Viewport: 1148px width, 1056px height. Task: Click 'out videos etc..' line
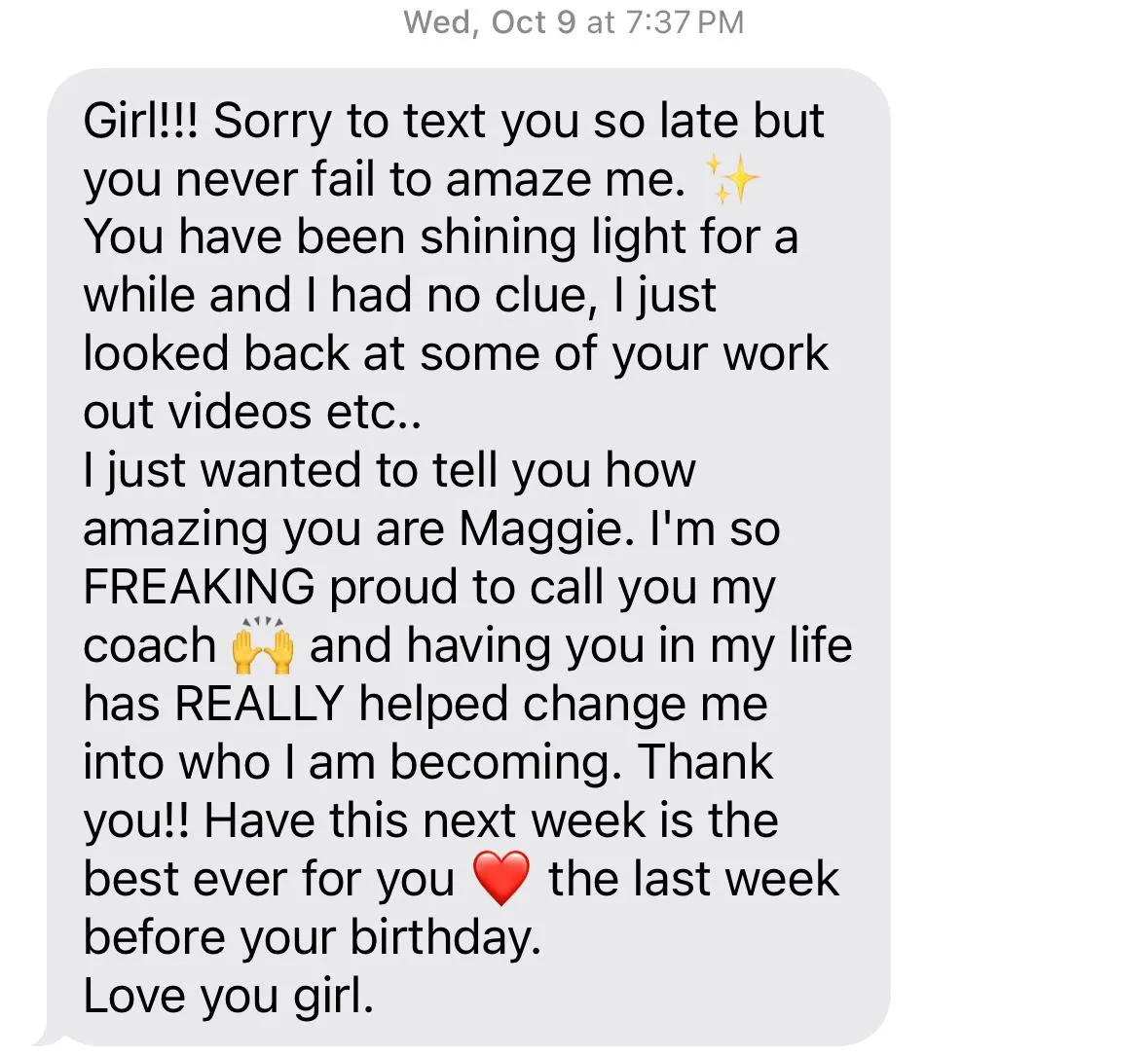252,412
